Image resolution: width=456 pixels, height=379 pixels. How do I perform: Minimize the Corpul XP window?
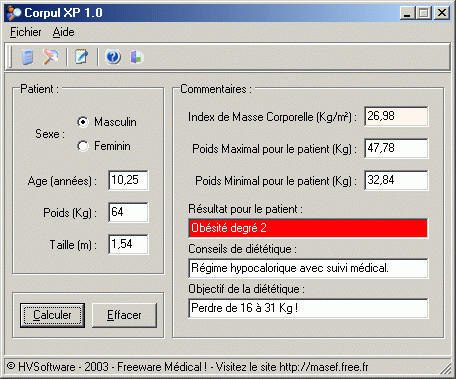pyautogui.click(x=407, y=13)
